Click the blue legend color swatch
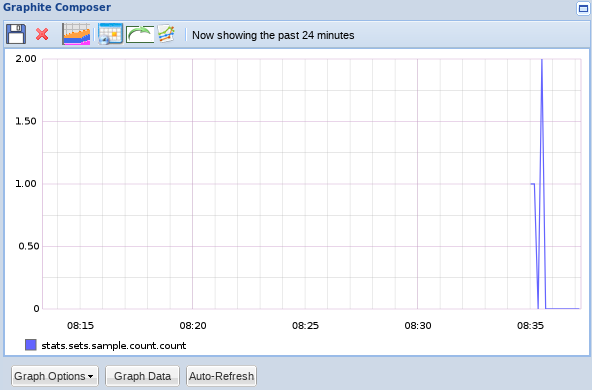 pos(31,345)
